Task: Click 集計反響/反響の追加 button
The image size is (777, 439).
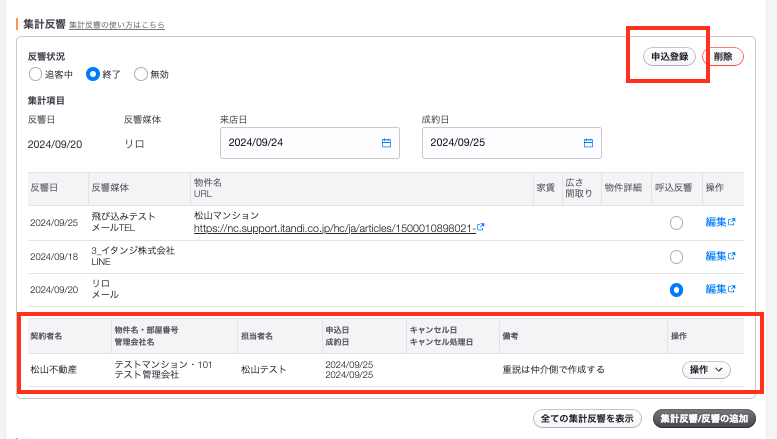Action: pos(704,419)
